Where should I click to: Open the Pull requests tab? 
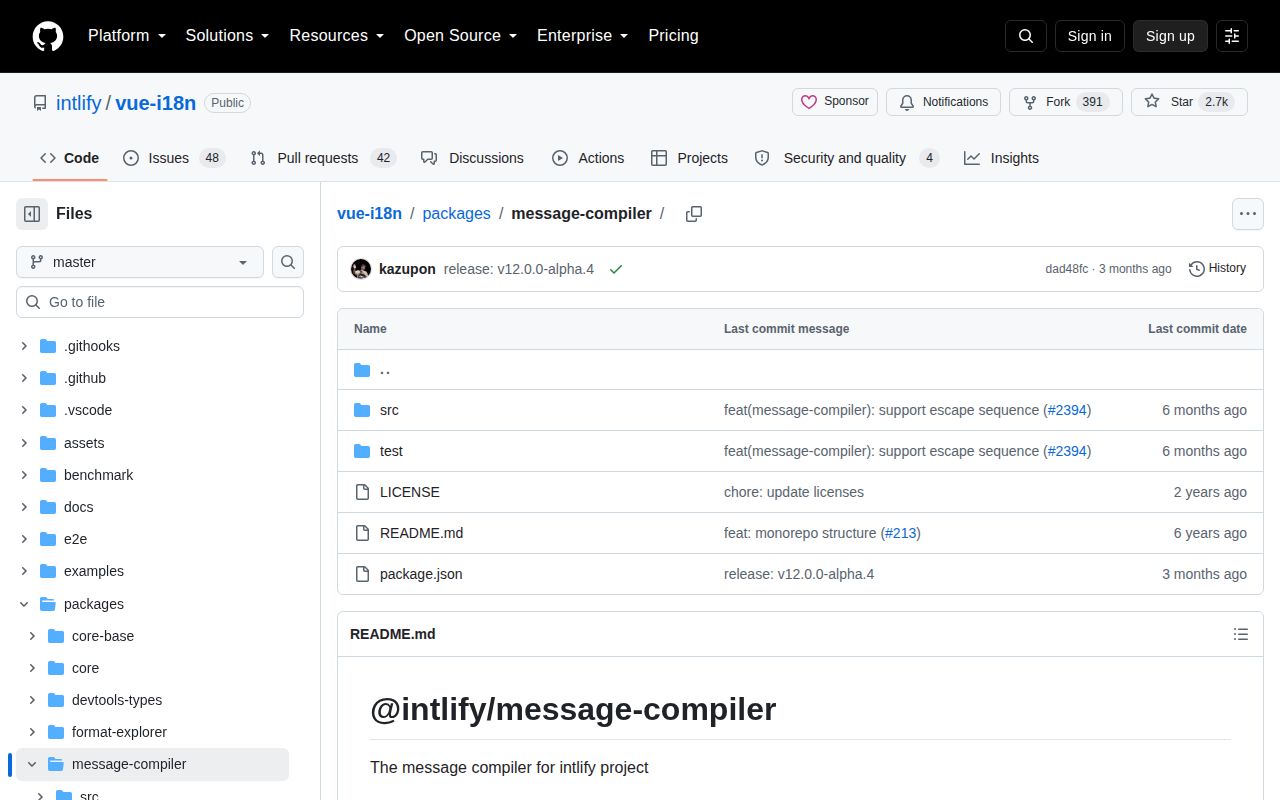pyautogui.click(x=323, y=158)
